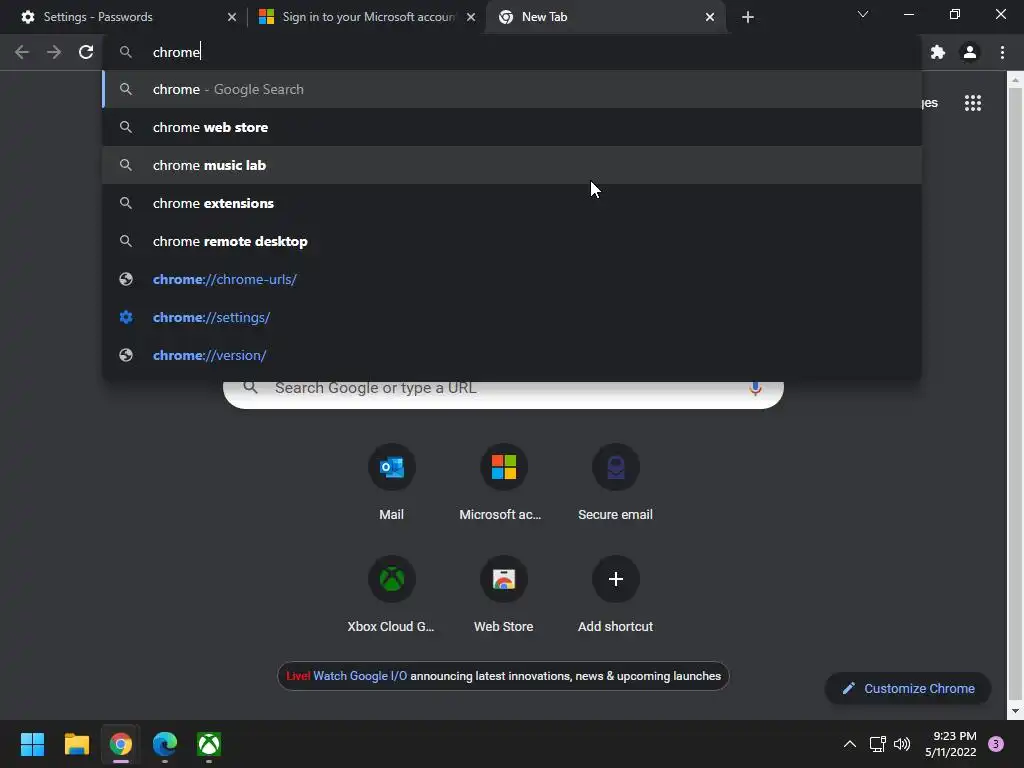
Task: Open the Google apps grid
Action: tap(973, 103)
